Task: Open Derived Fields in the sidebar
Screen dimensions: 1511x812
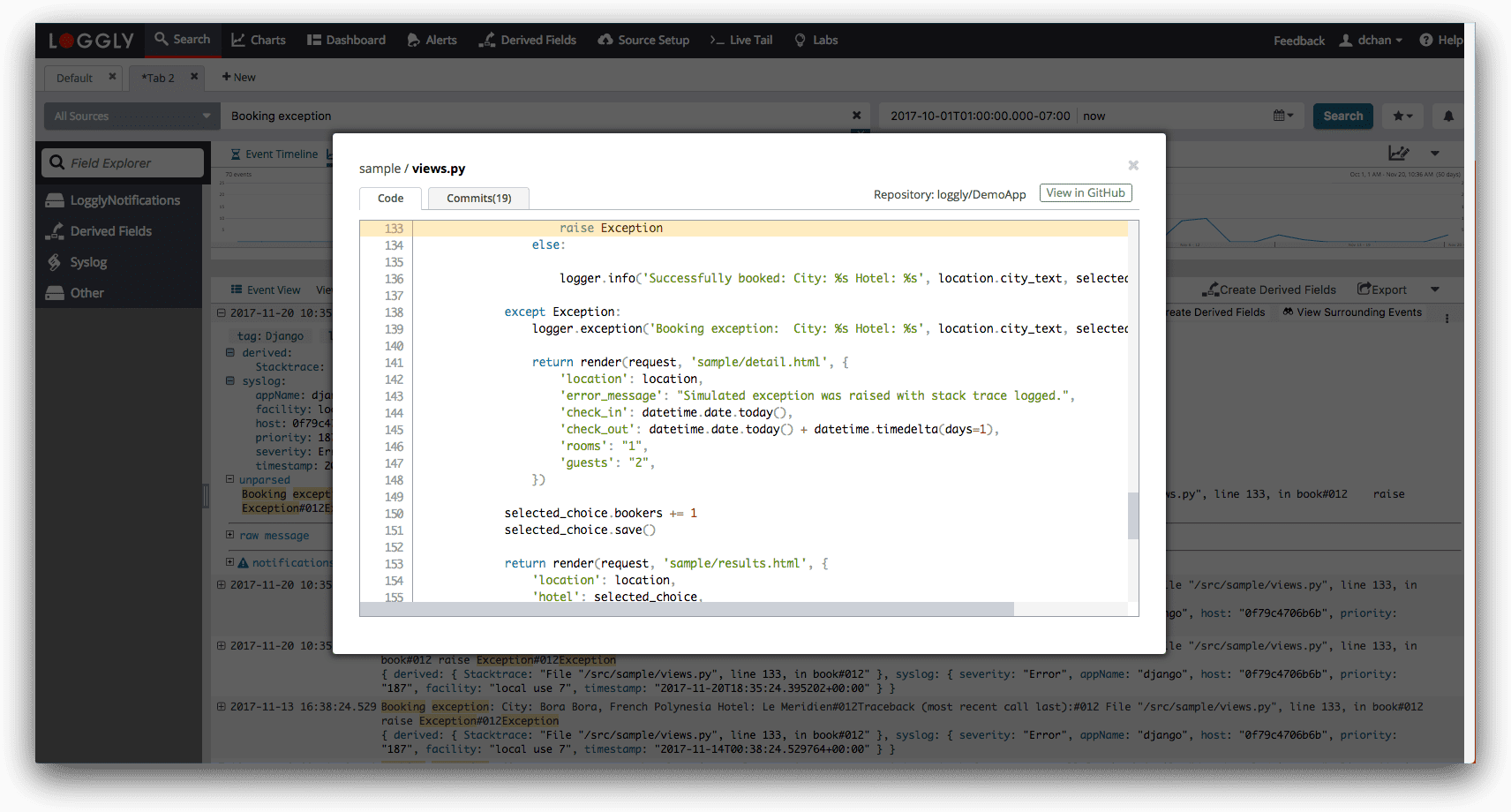Action: tap(110, 231)
